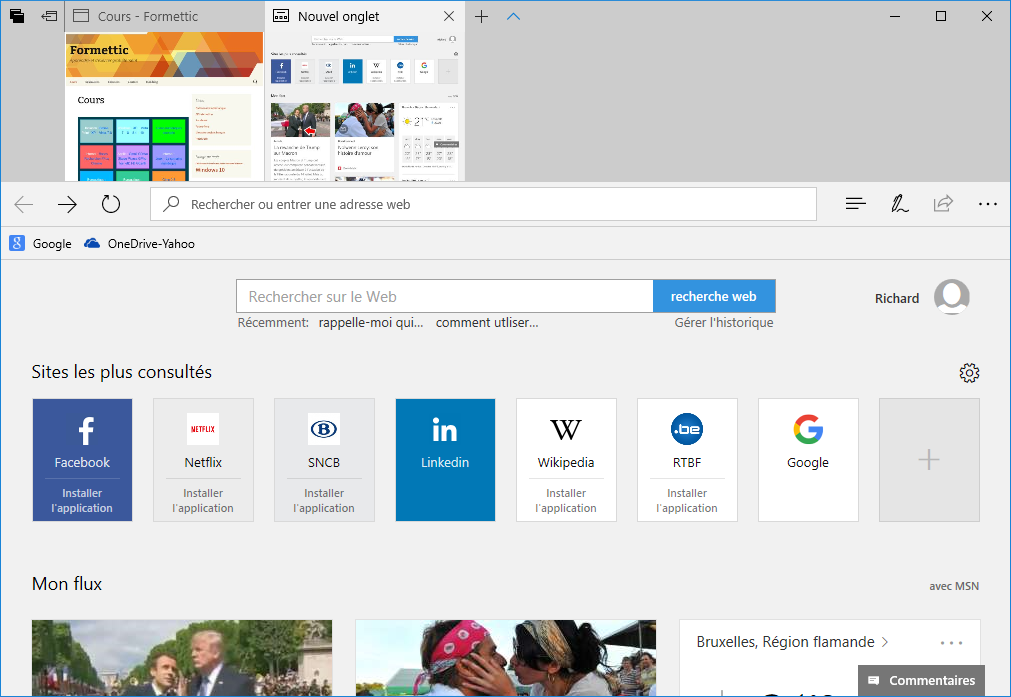
Task: Switch to Cours - Formettic tab
Action: pos(164,16)
